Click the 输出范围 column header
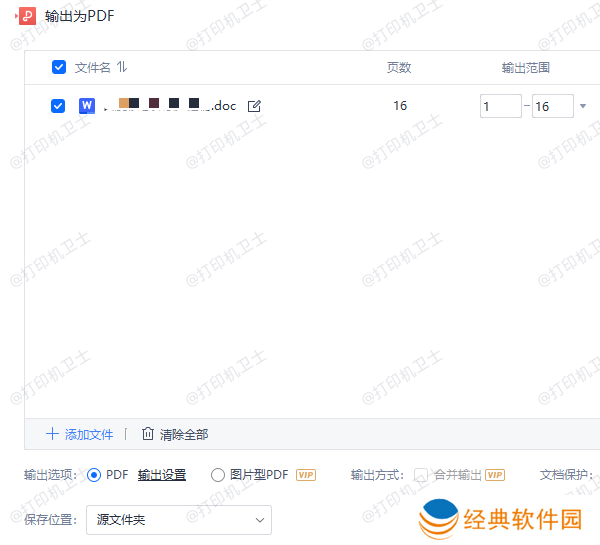600x545 pixels. [x=526, y=68]
